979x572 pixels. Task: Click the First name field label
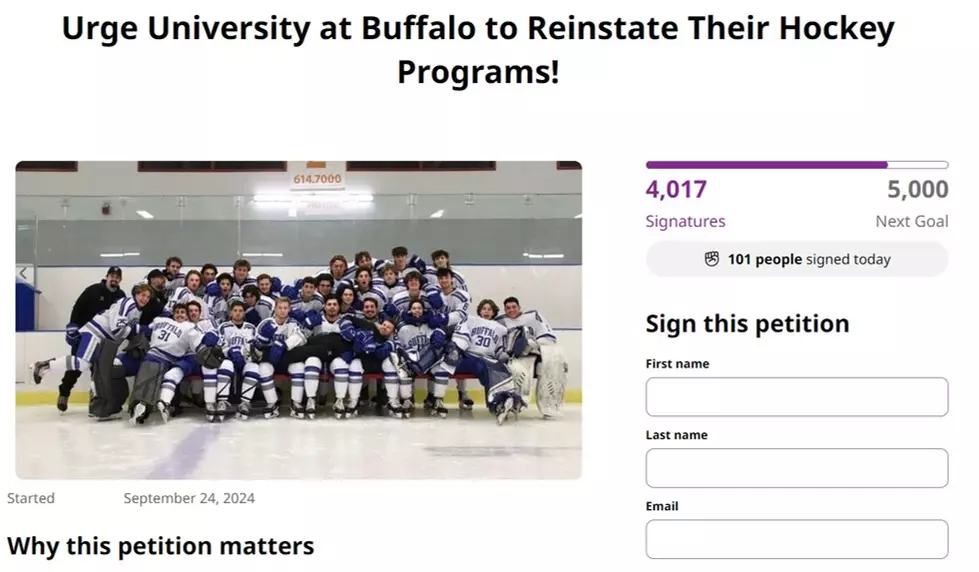click(x=677, y=363)
